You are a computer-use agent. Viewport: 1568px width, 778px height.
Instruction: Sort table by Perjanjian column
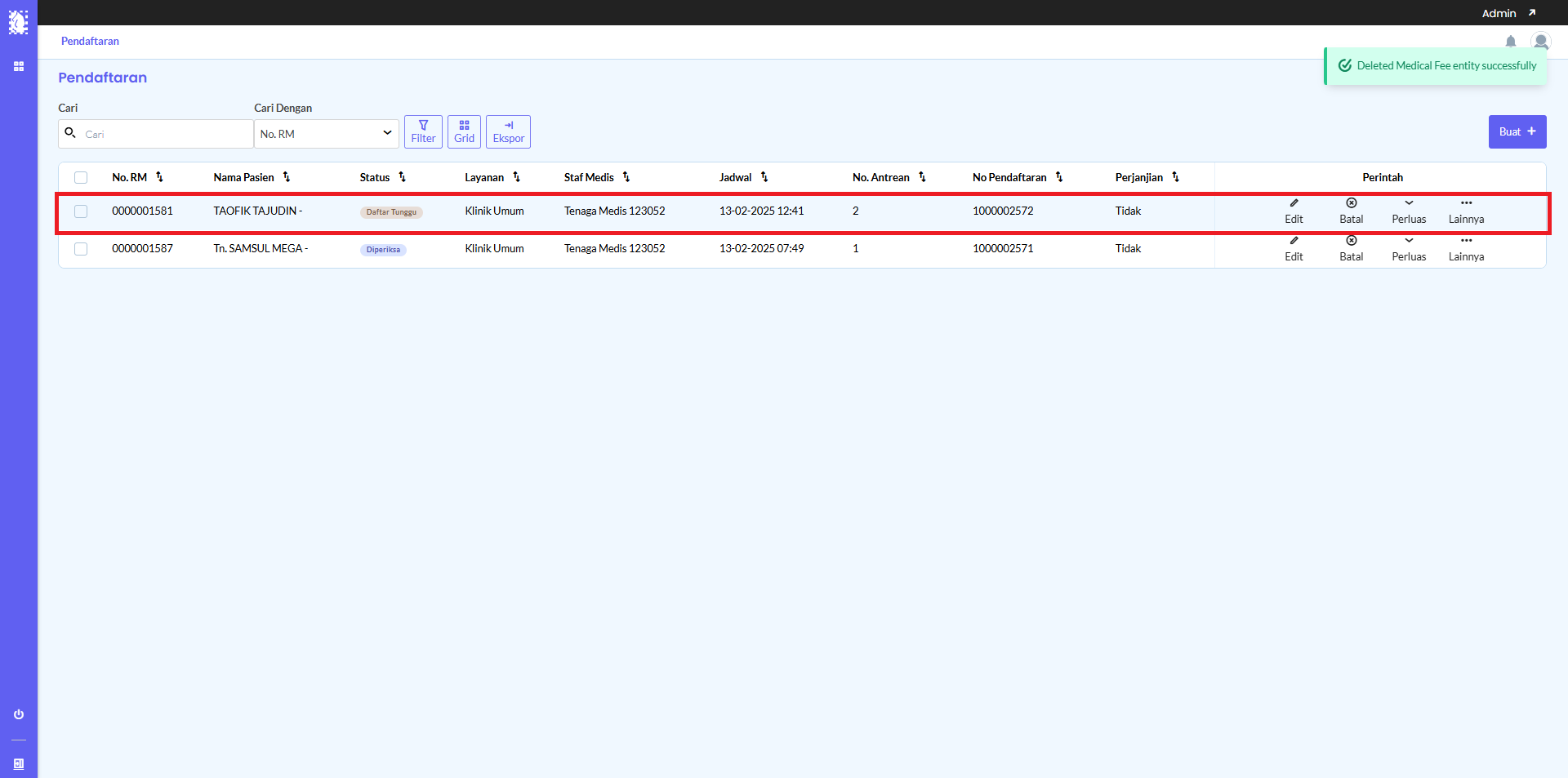tap(1176, 177)
